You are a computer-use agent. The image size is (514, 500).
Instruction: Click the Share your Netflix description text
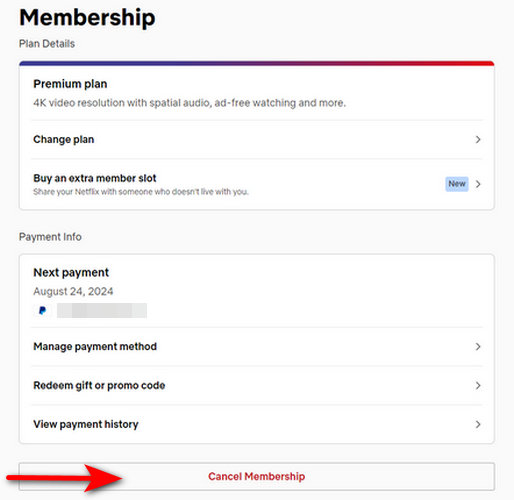141,192
